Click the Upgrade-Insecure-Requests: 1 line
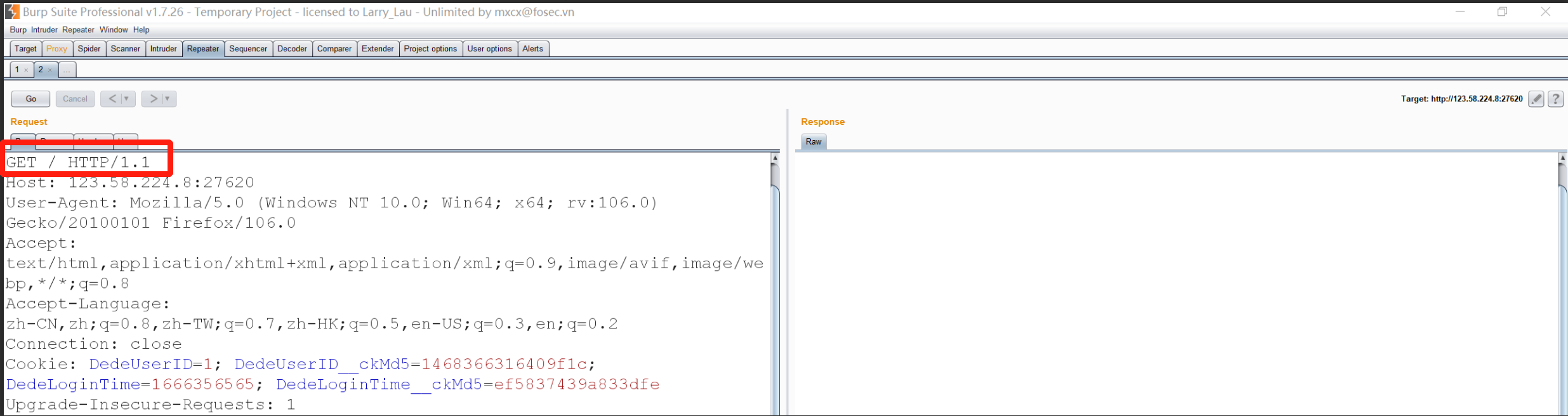Screen dimensions: 1568x416 pos(150,405)
